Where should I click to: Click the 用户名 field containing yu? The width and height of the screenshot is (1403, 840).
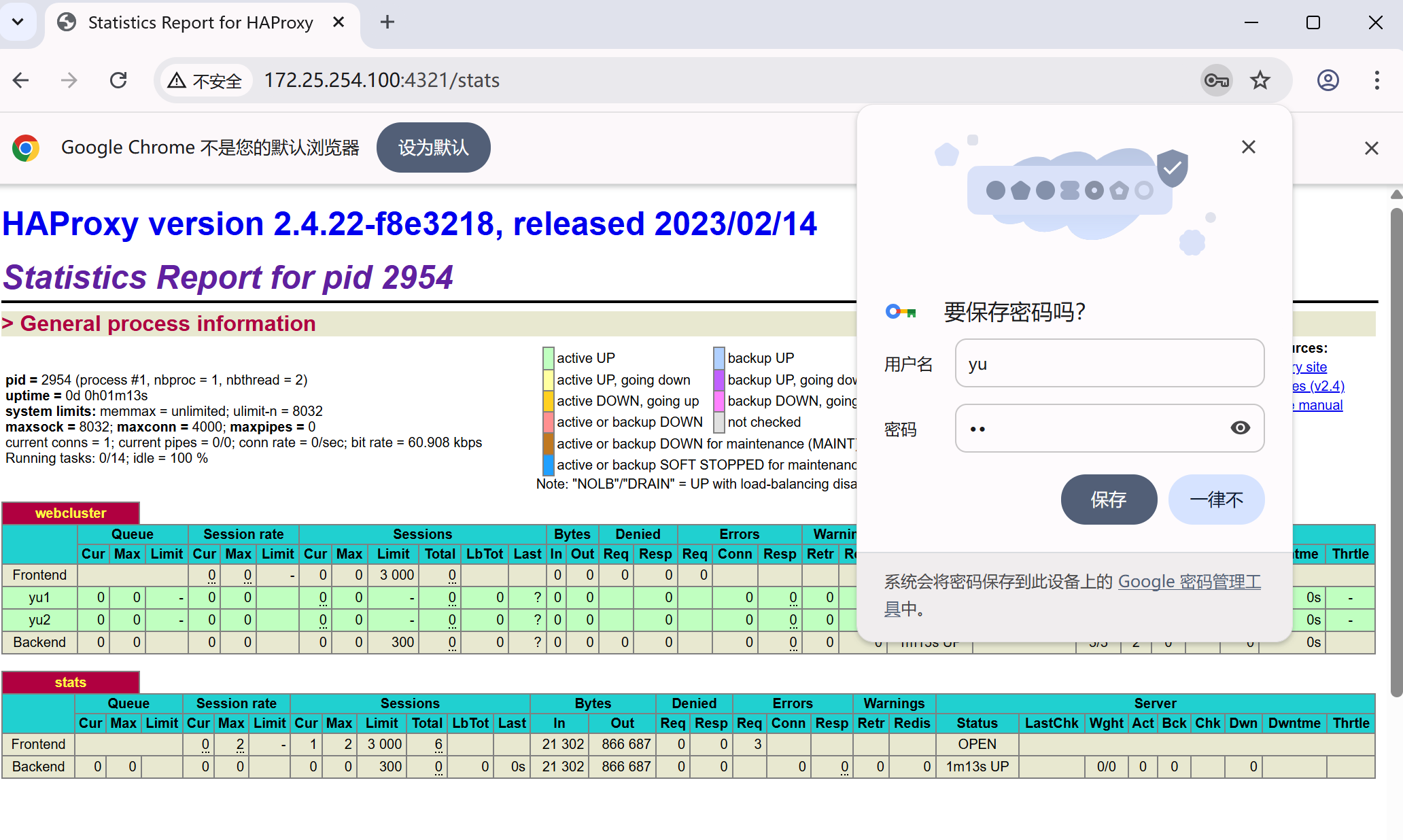pos(1109,364)
